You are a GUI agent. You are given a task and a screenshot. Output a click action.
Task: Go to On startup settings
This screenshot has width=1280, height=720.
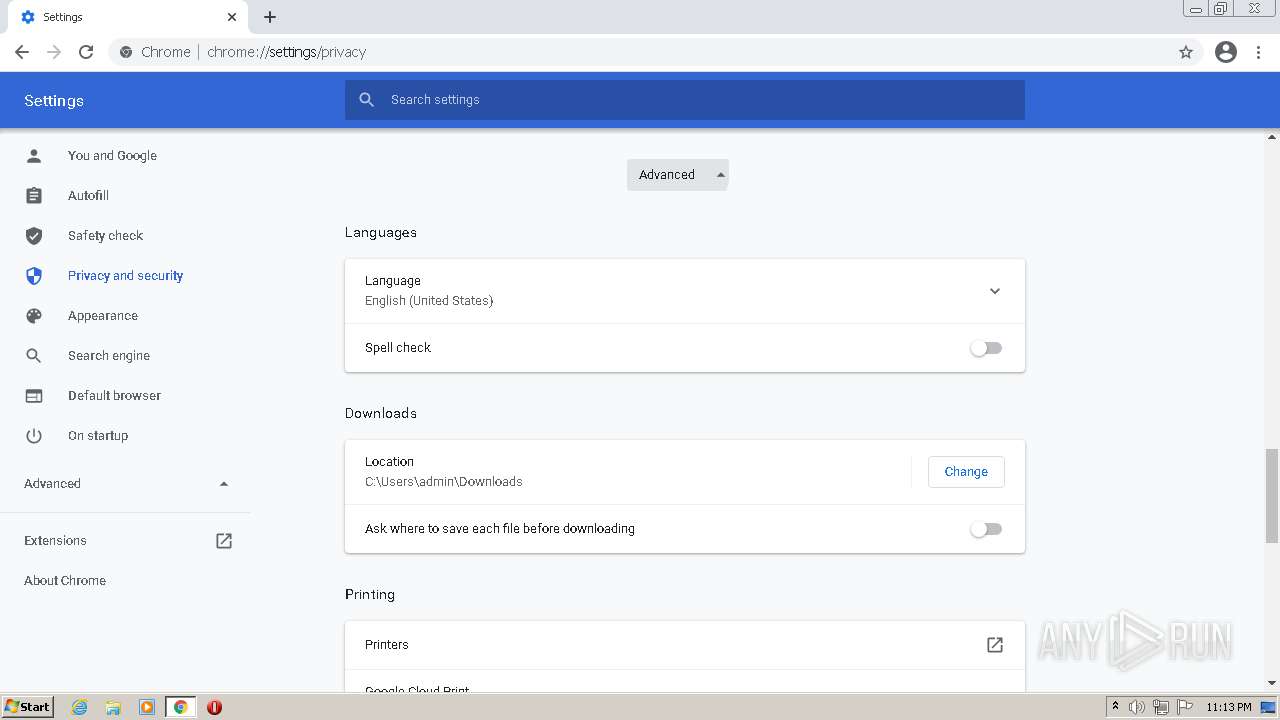98,436
